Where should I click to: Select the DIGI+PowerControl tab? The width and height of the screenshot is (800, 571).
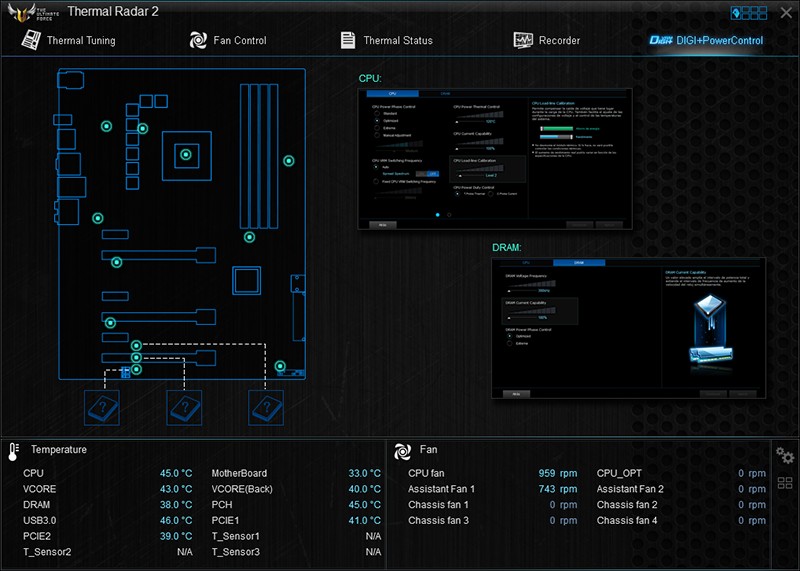[x=706, y=40]
